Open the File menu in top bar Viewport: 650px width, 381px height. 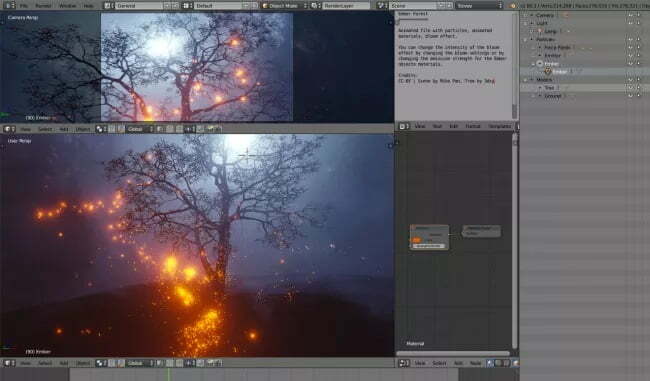pos(24,6)
